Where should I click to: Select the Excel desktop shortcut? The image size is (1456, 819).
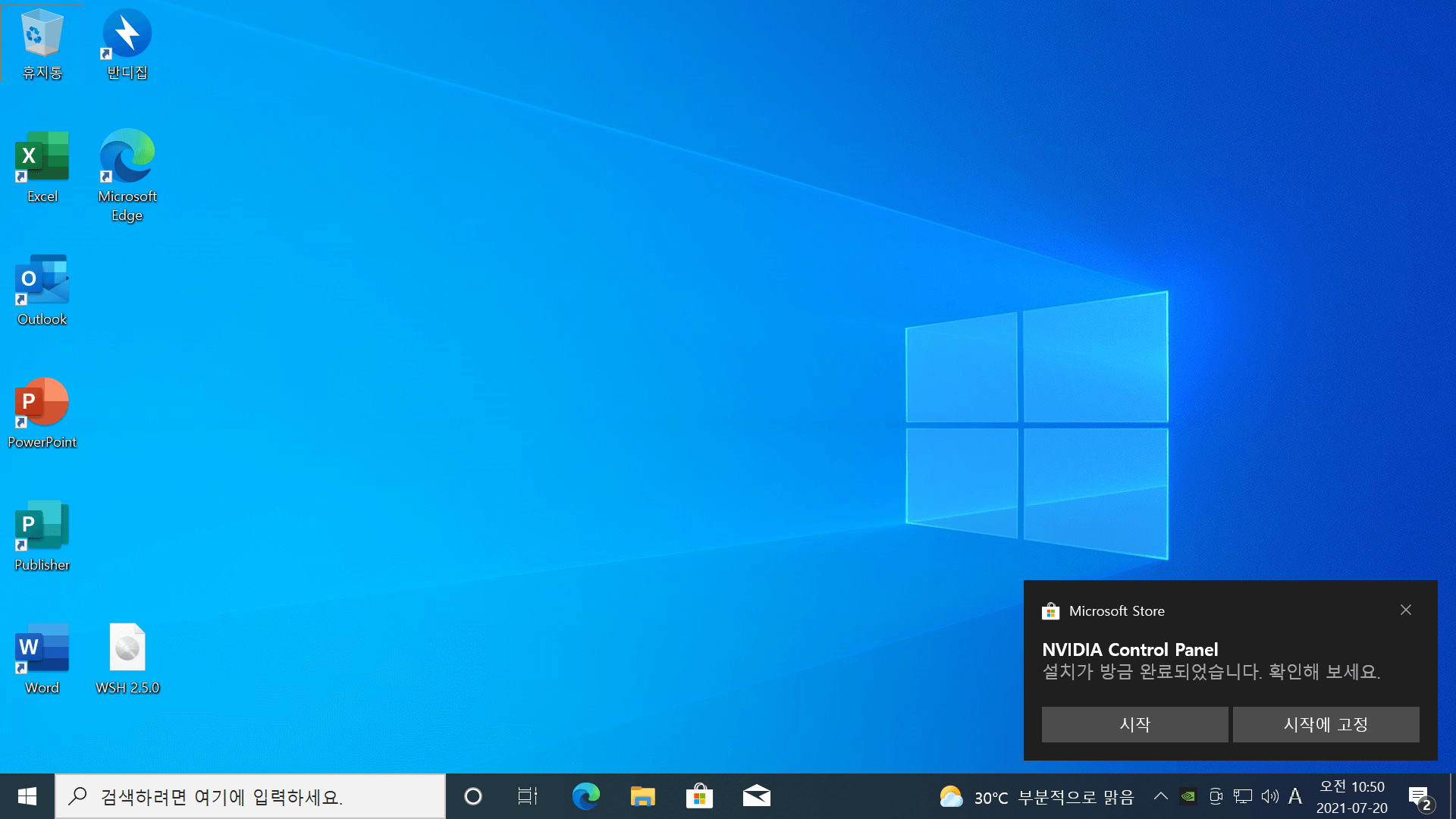click(x=42, y=167)
